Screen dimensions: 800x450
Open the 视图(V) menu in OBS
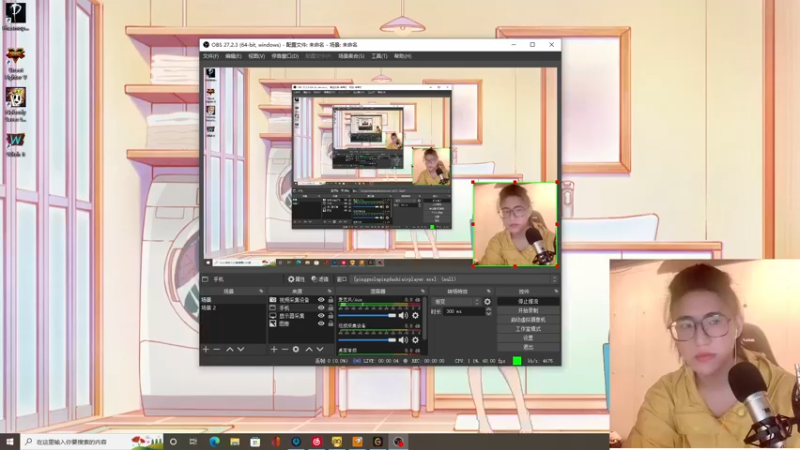[x=256, y=56]
